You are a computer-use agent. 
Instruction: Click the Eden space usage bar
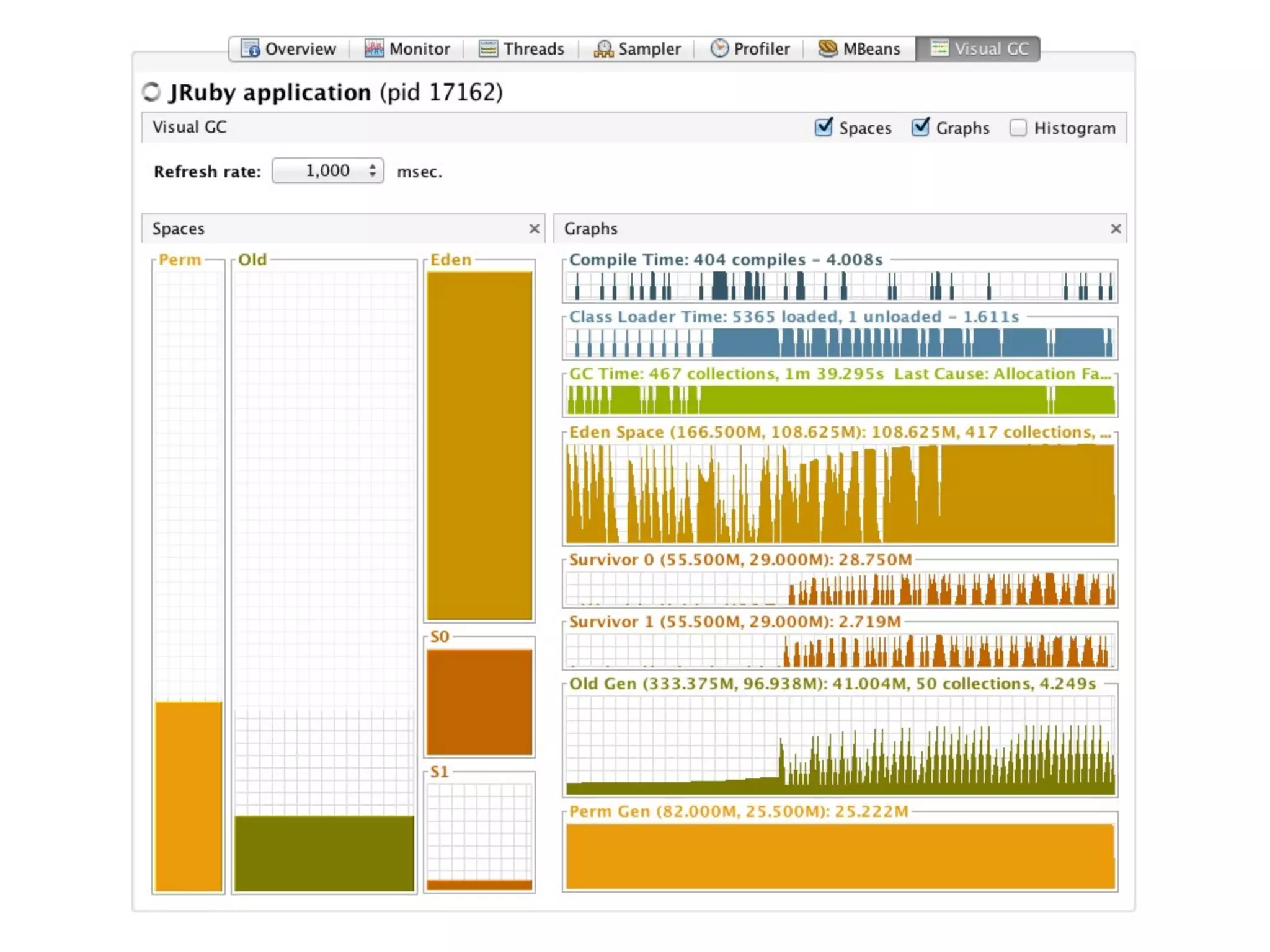click(x=479, y=445)
